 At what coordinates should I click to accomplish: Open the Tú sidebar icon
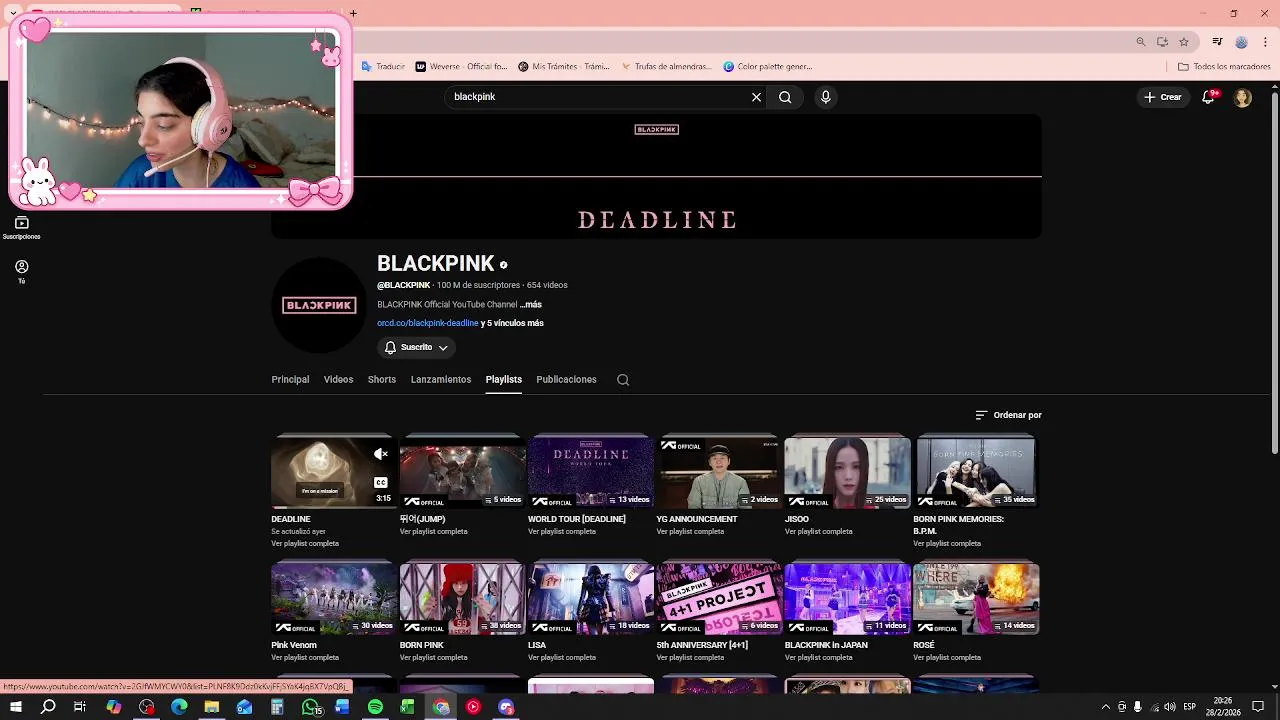click(x=22, y=272)
